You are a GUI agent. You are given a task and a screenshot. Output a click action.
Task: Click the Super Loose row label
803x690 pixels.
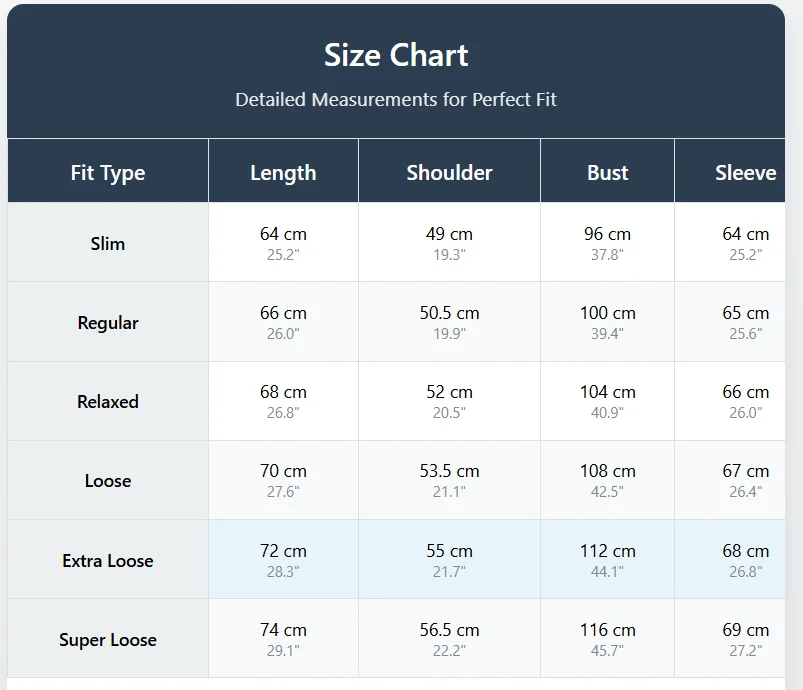108,640
